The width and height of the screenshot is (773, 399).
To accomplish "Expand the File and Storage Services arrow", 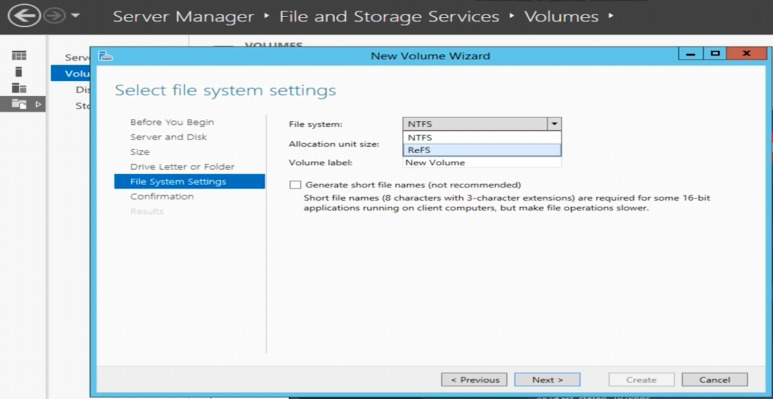I will pos(38,104).
